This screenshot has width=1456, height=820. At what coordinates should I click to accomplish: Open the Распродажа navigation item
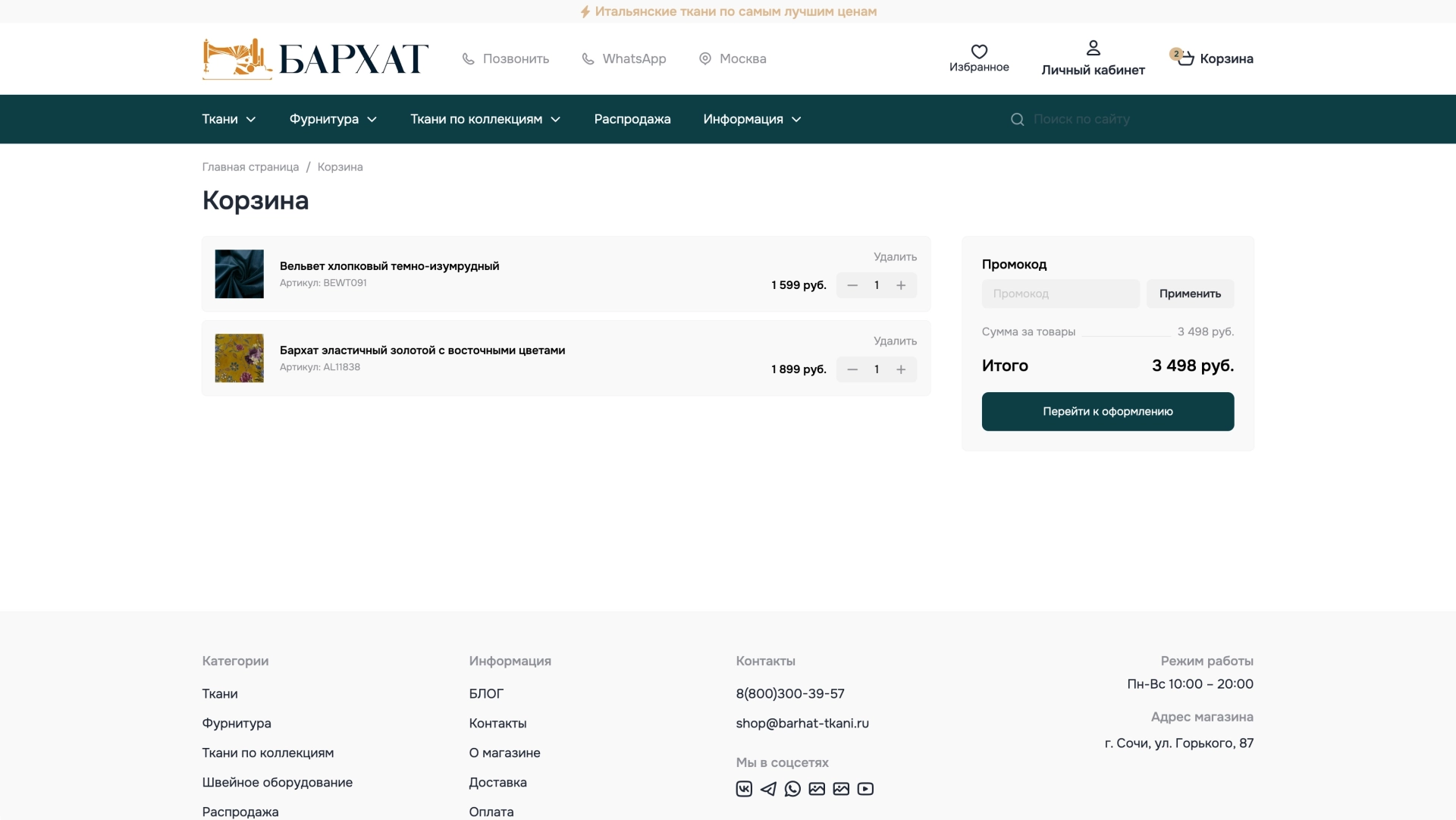(632, 119)
